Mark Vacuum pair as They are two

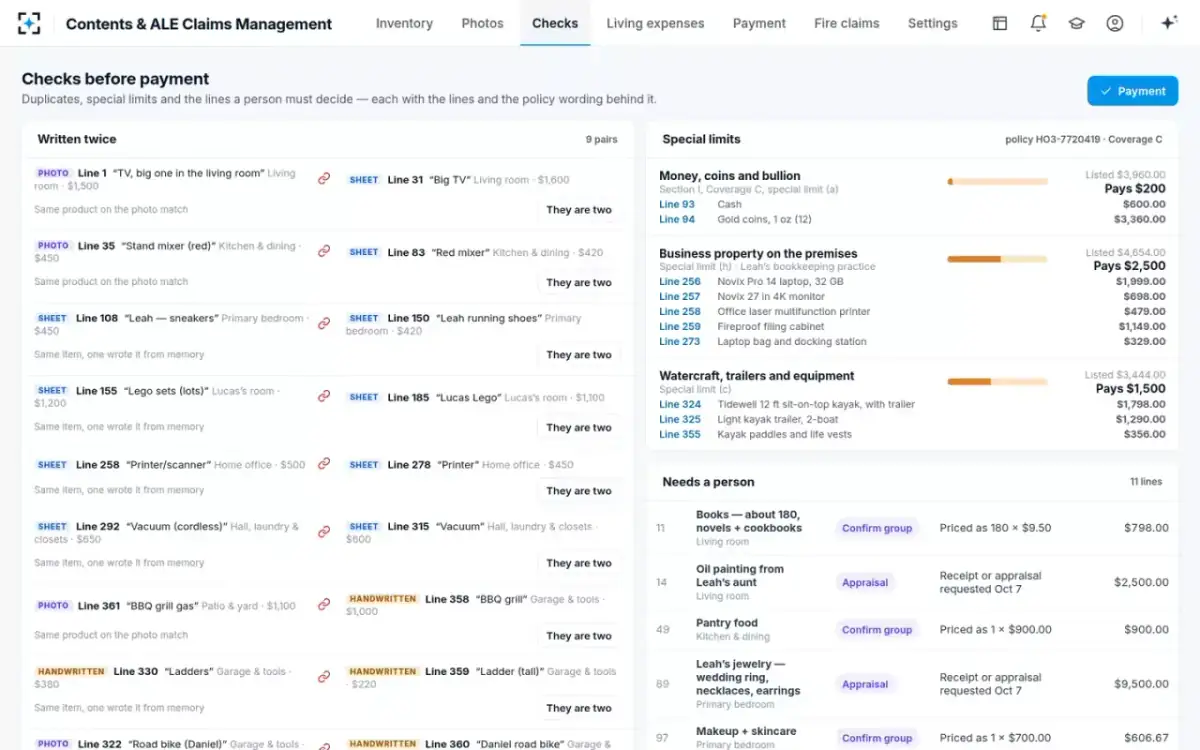click(x=579, y=563)
